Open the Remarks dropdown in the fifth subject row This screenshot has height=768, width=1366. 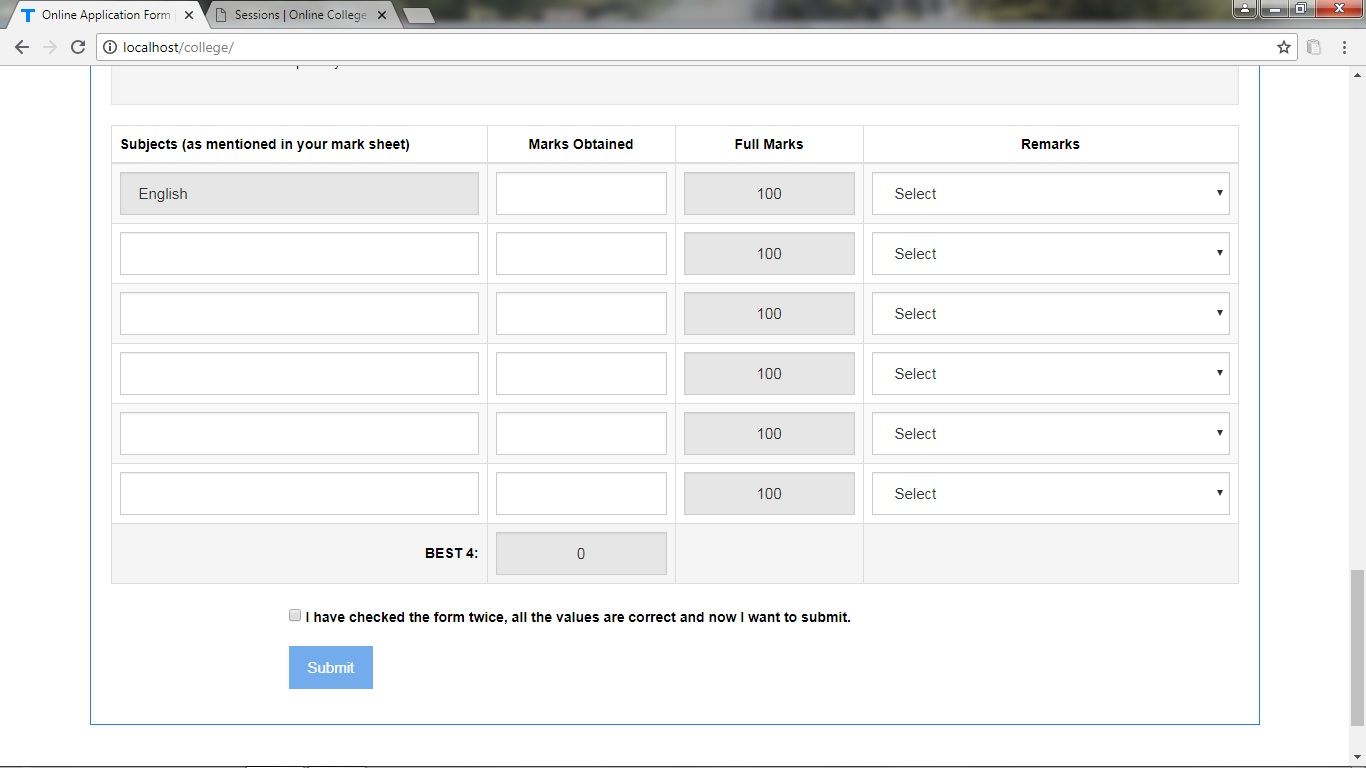coord(1050,434)
